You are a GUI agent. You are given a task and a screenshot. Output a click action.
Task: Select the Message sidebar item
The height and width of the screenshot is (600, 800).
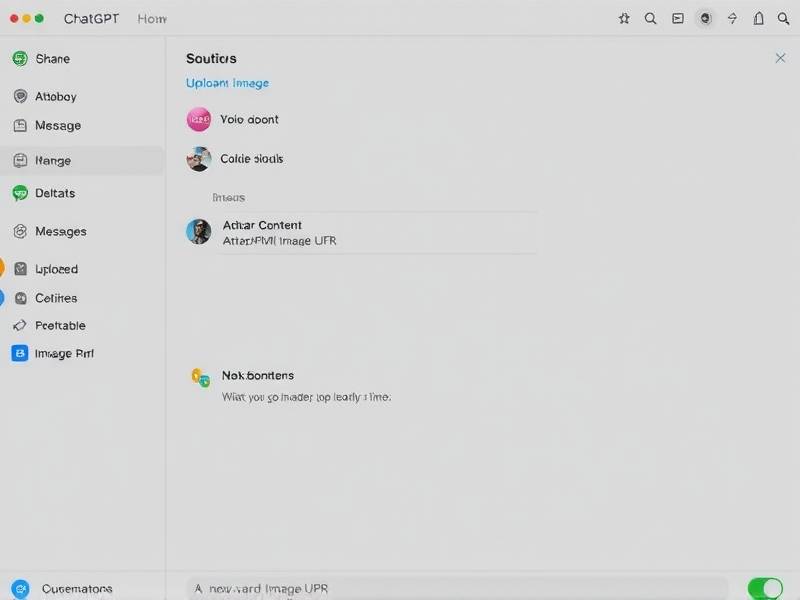coord(57,126)
